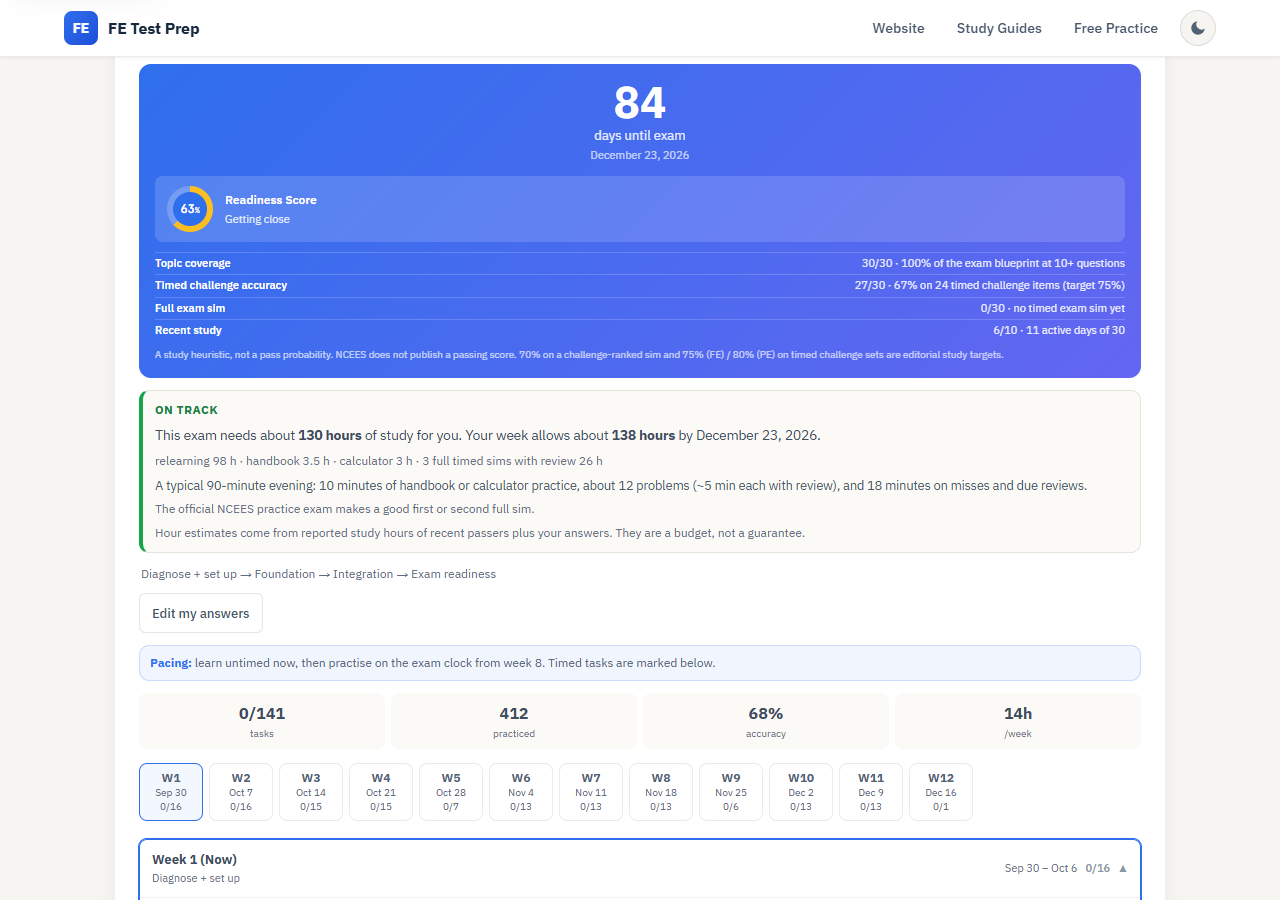The image size is (1280, 900).
Task: Click the ON TRACK status label
Action: (186, 410)
